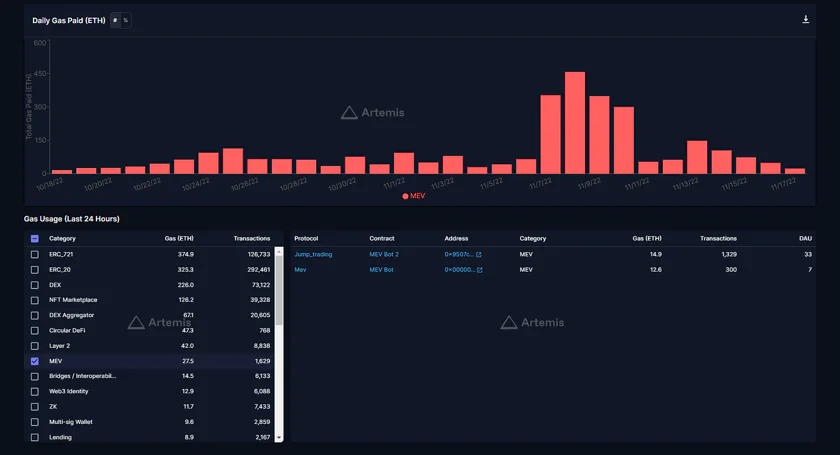
Task: Open the MEV Bot contract link
Action: (x=381, y=270)
